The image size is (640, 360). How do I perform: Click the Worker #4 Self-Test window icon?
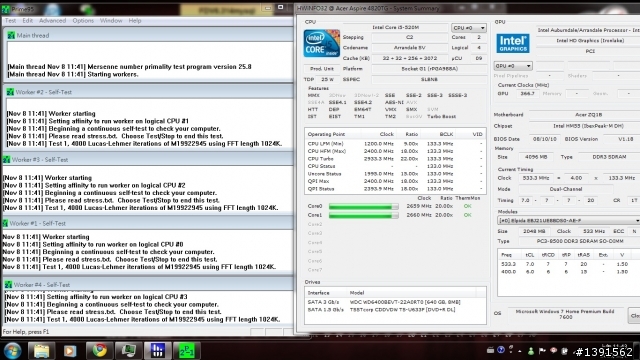(x=8, y=284)
